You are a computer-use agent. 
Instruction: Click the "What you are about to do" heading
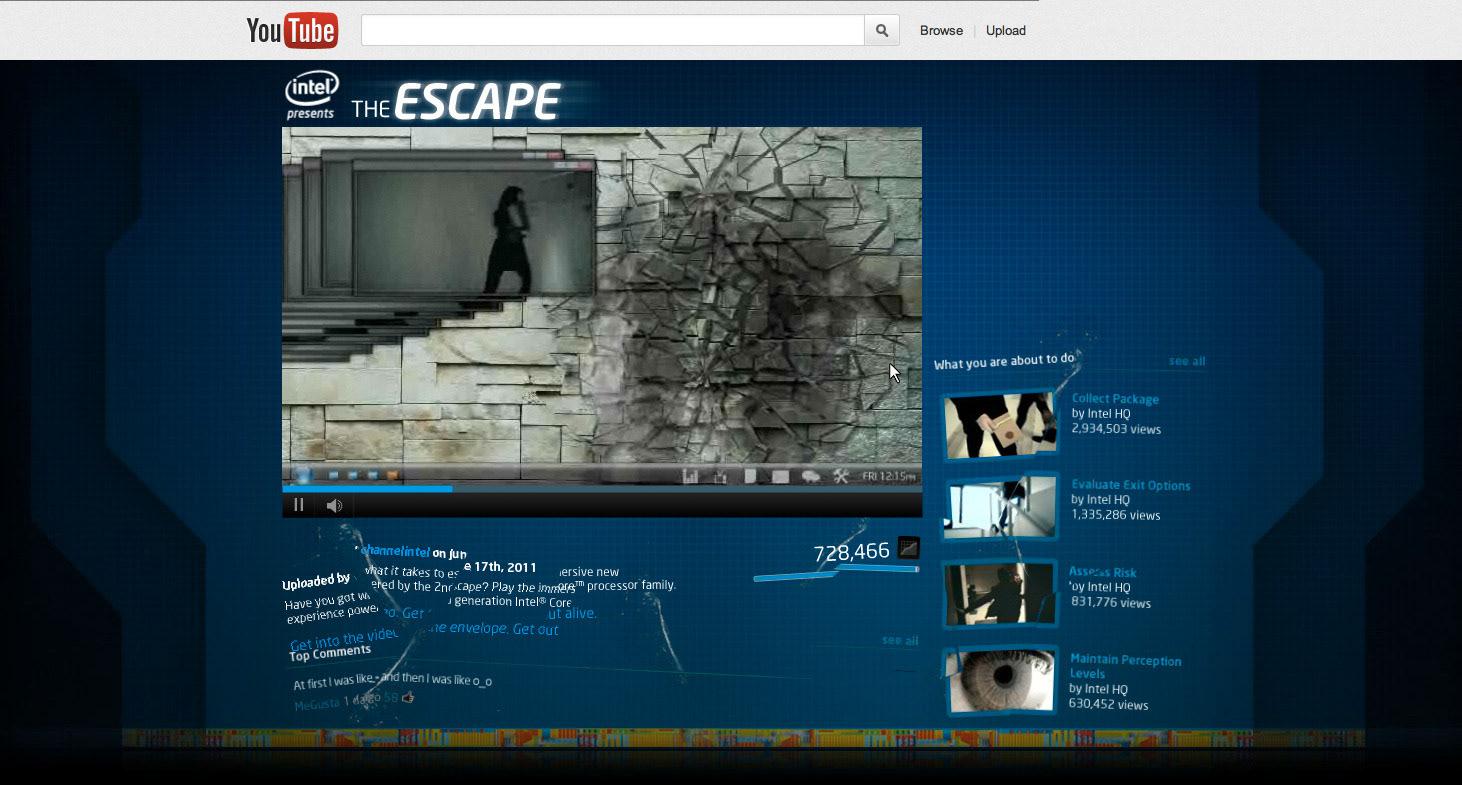1004,361
